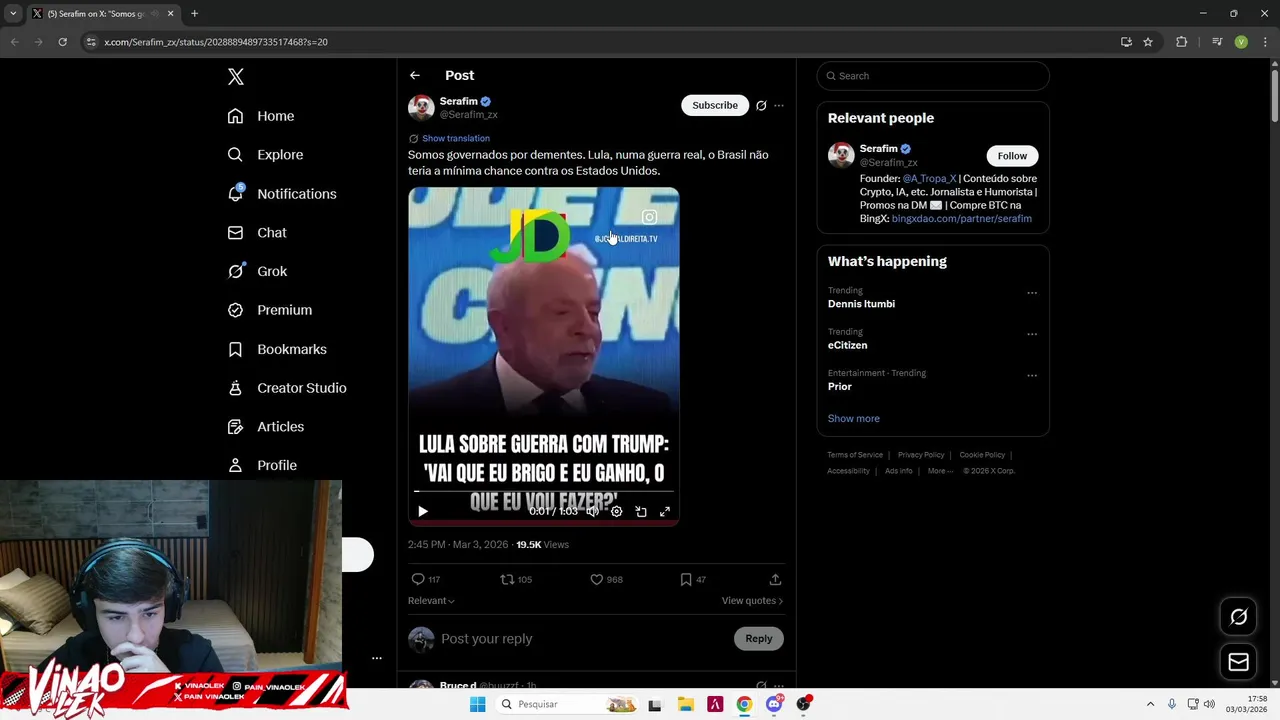
Task: Click the 19.5K Views count
Action: 542,545
